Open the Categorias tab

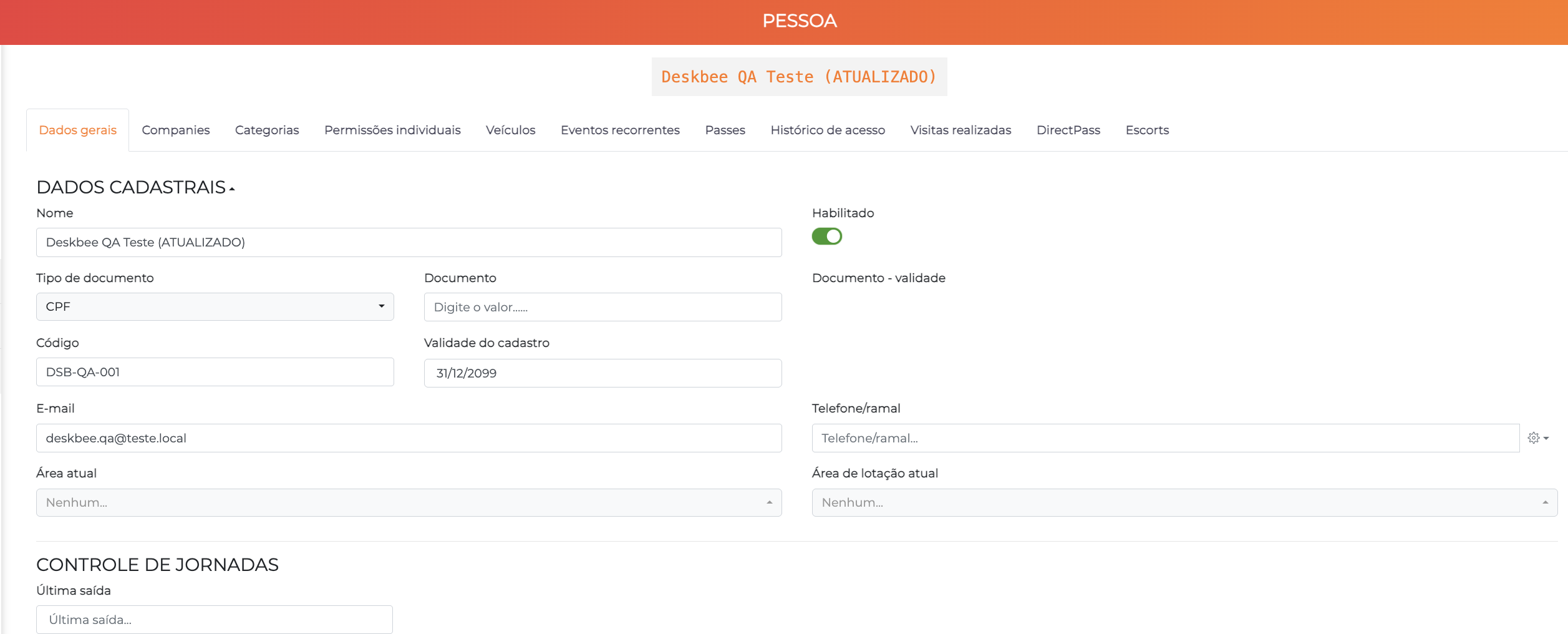[267, 130]
